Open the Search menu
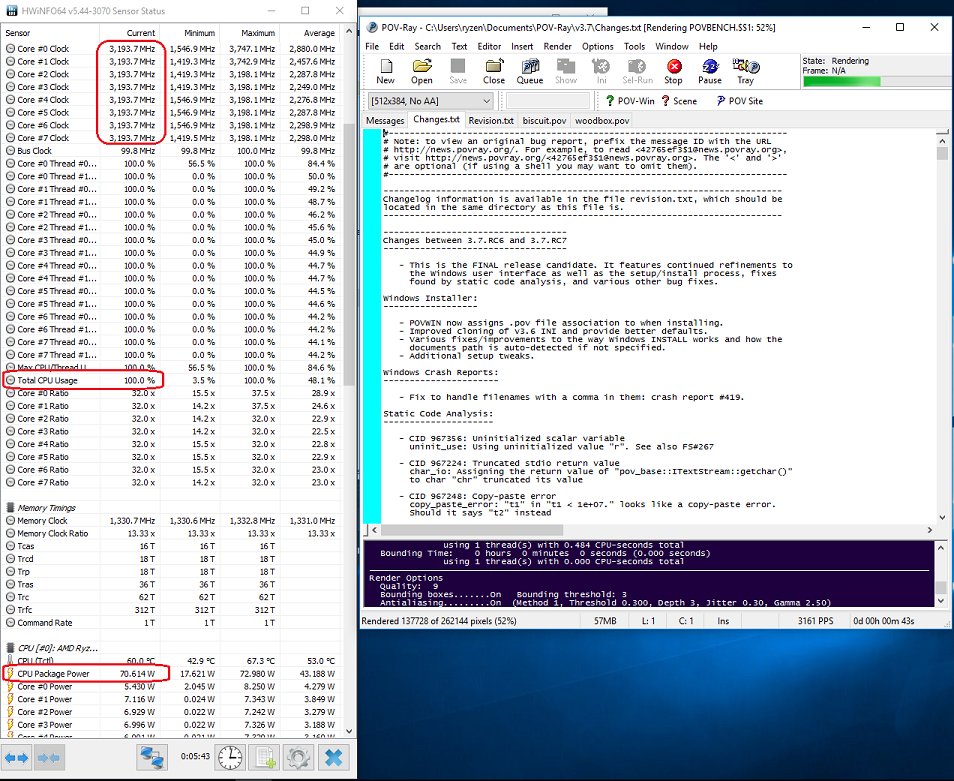Viewport: 954px width, 781px height. click(427, 46)
